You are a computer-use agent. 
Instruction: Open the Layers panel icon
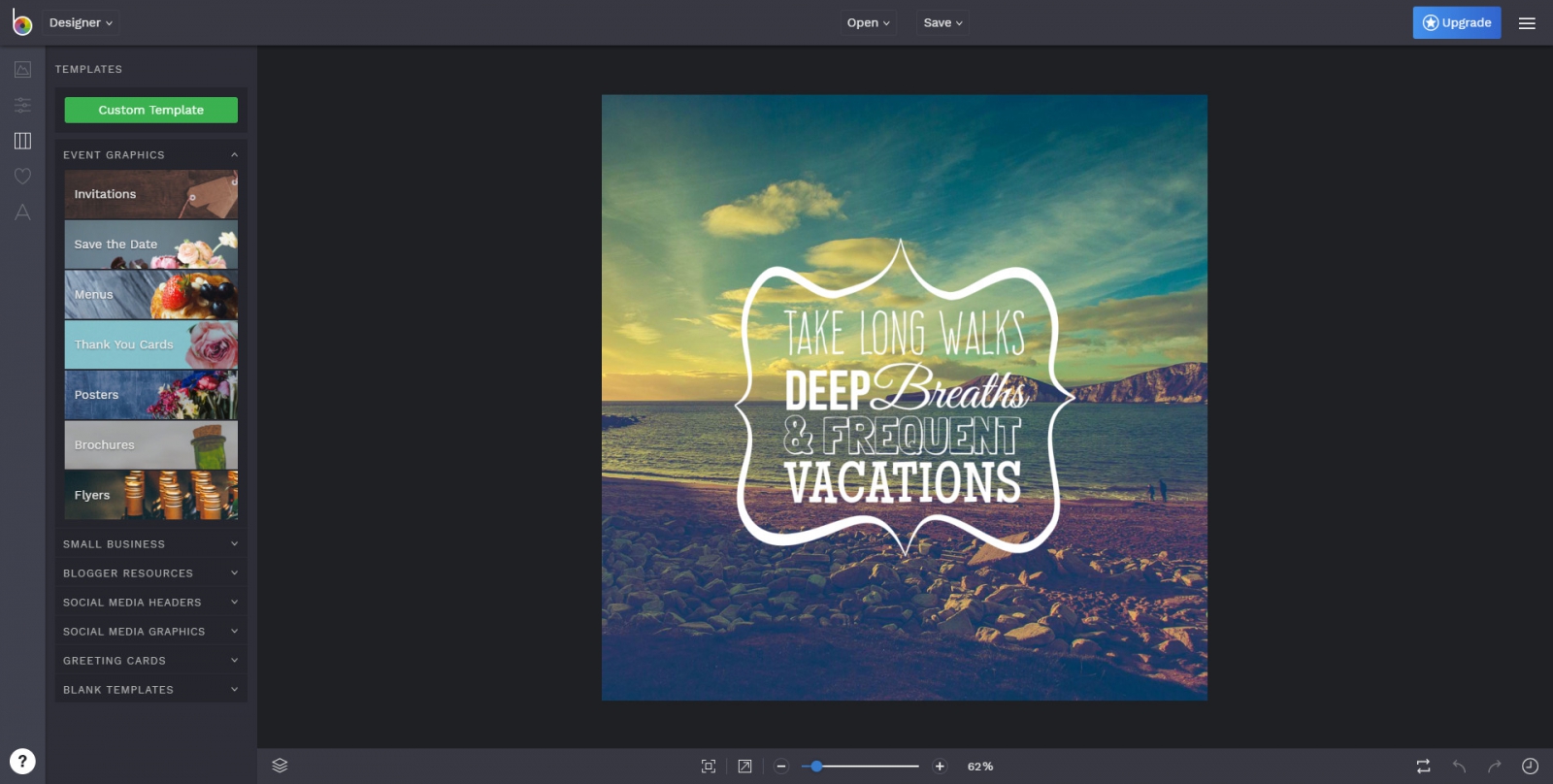(x=280, y=766)
